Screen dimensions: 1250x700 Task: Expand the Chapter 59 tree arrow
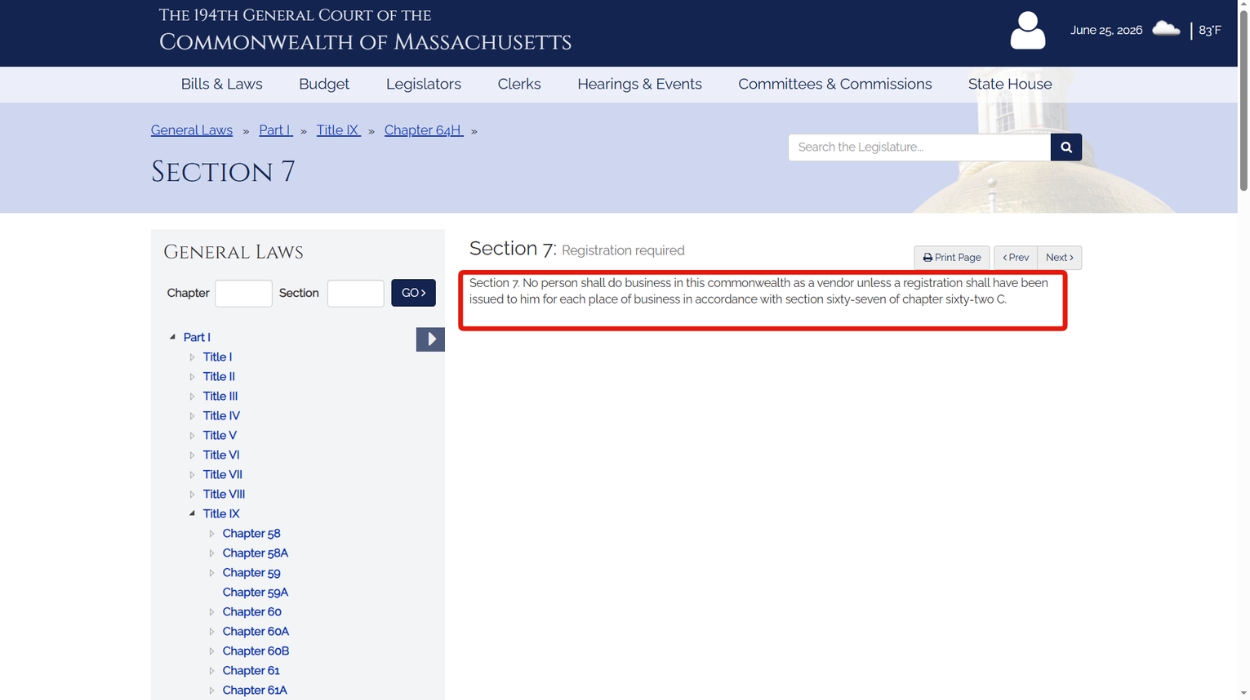tap(212, 573)
